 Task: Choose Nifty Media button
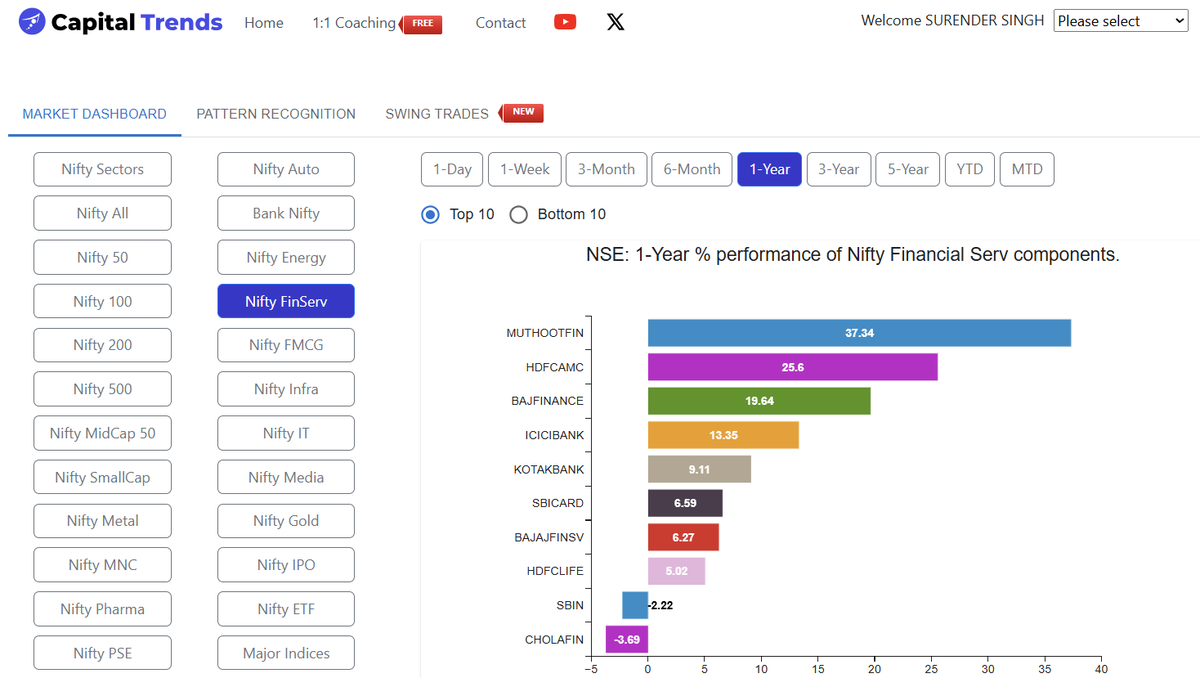click(286, 477)
